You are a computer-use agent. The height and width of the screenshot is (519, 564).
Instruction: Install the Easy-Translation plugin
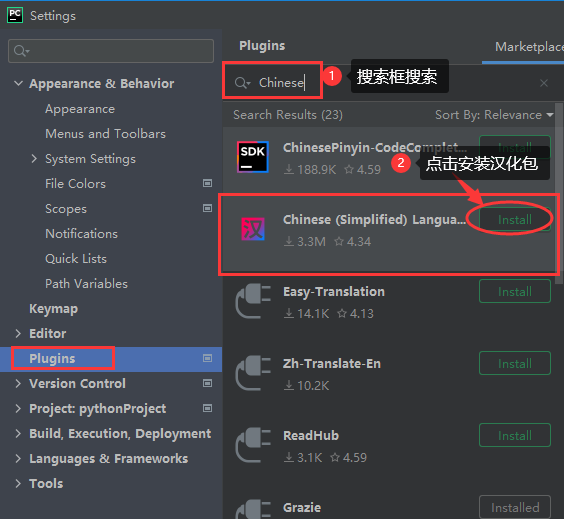(515, 291)
